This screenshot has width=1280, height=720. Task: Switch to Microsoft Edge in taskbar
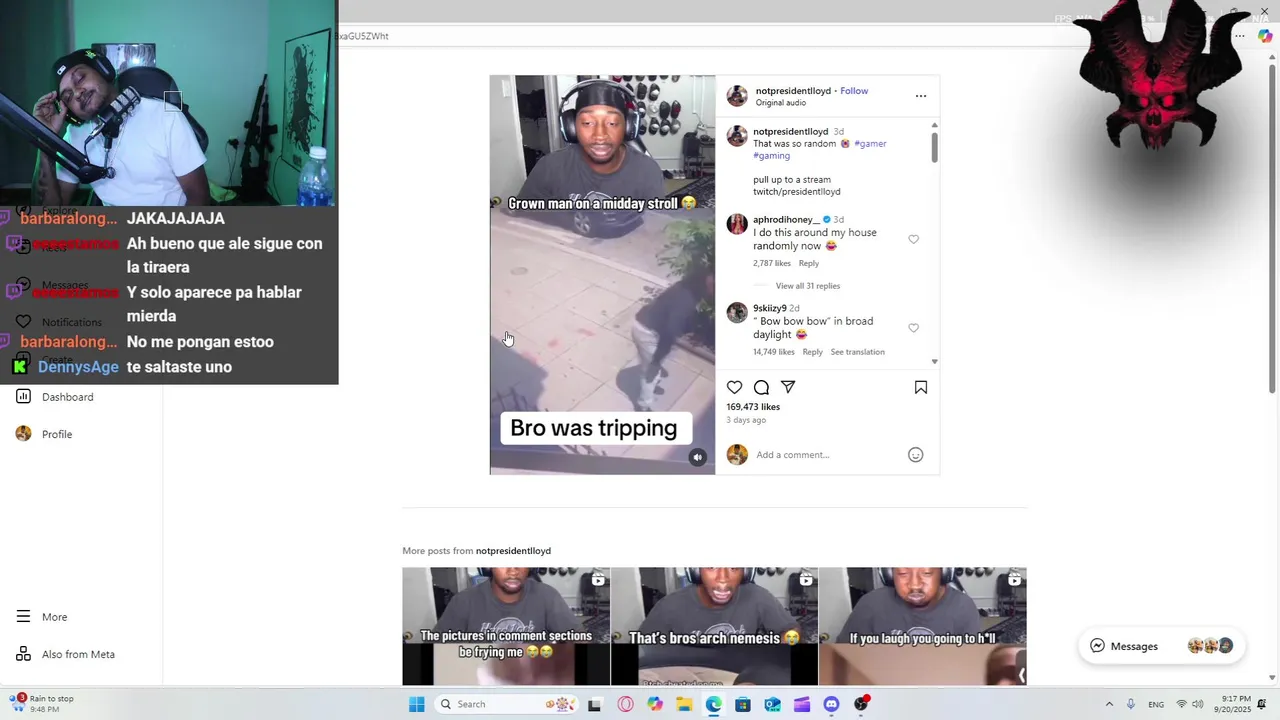713,704
